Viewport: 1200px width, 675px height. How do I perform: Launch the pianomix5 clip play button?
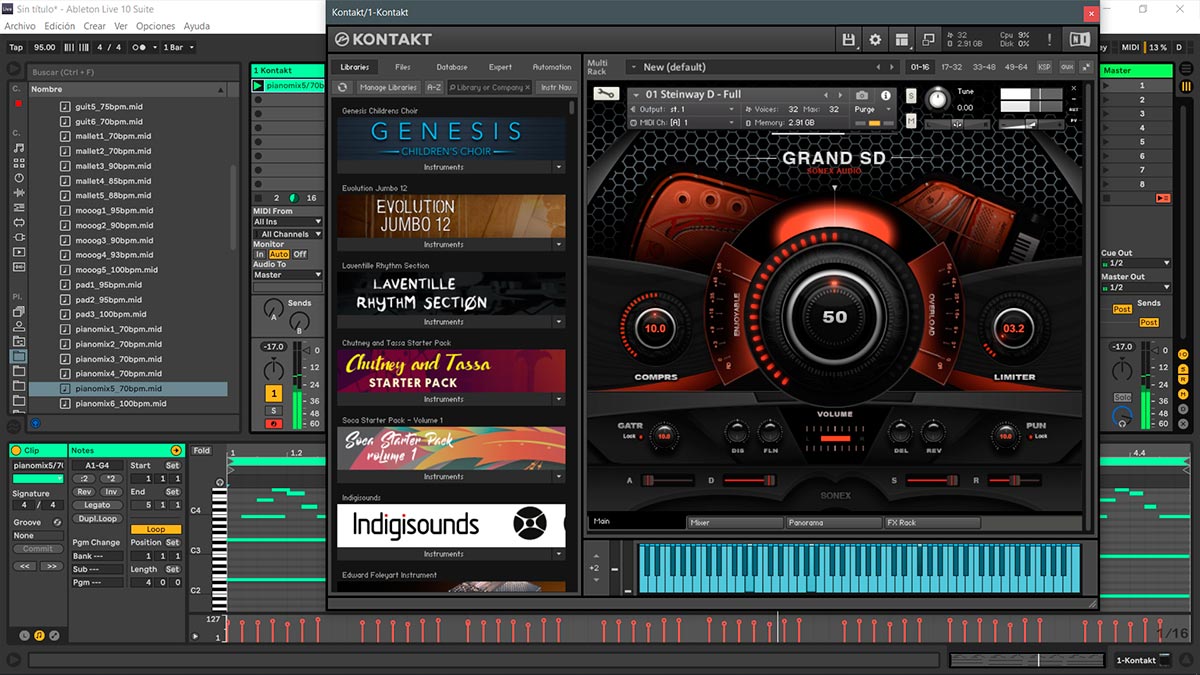pyautogui.click(x=258, y=86)
